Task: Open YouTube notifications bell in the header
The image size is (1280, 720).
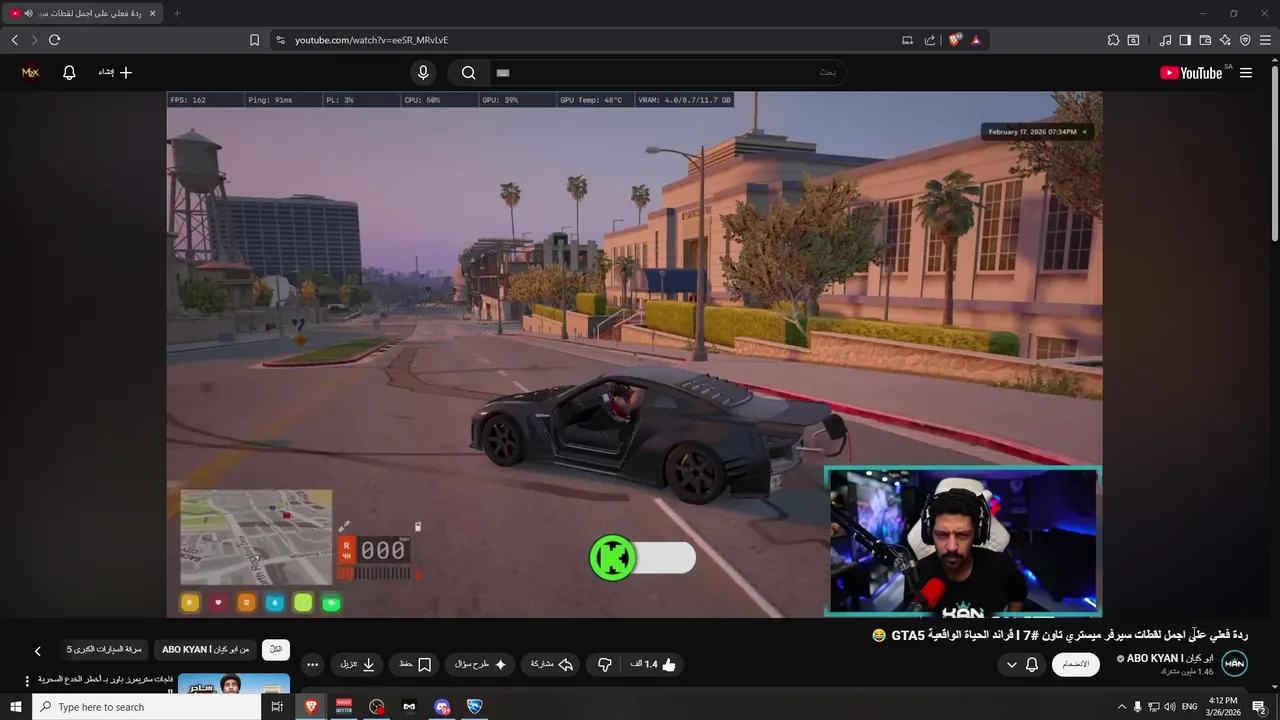Action: point(69,72)
